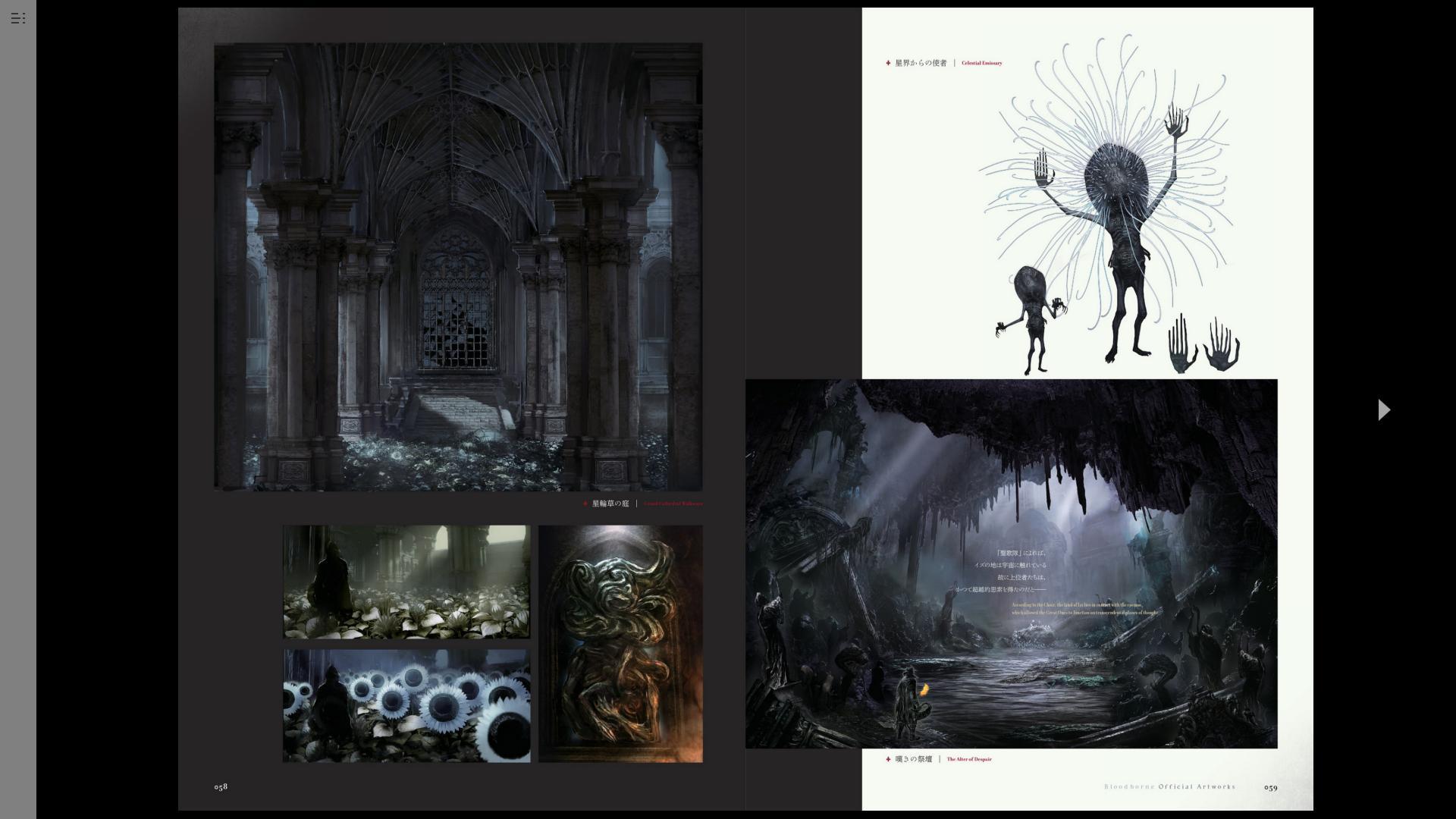The height and width of the screenshot is (819, 1456).
Task: Click the pair of dark hands illustration
Action: (x=1203, y=345)
